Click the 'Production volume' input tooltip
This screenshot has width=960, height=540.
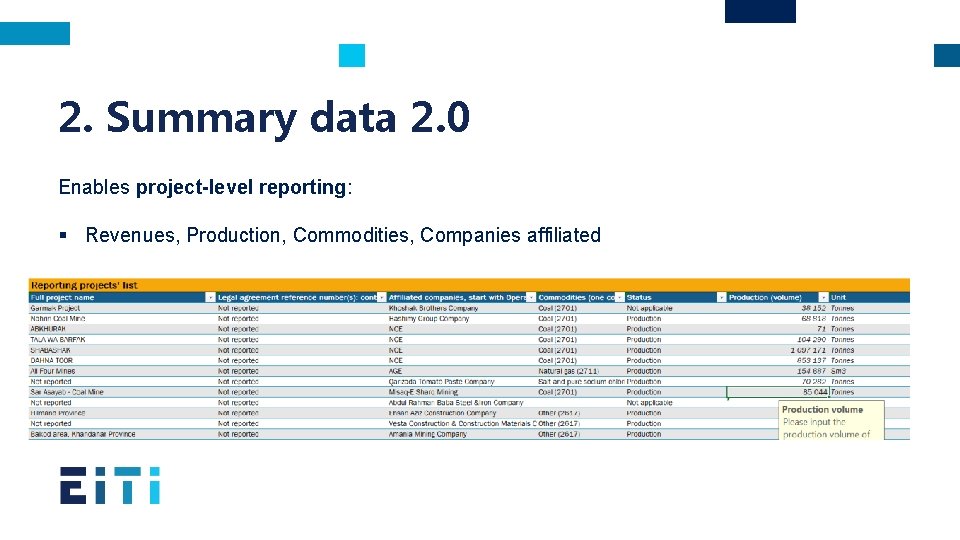click(x=831, y=420)
